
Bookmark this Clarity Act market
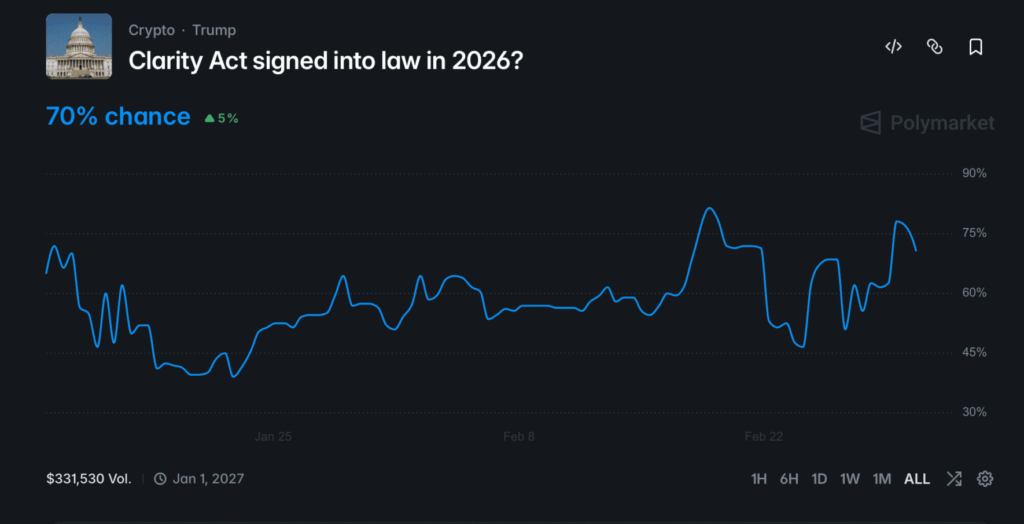pyautogui.click(x=976, y=47)
